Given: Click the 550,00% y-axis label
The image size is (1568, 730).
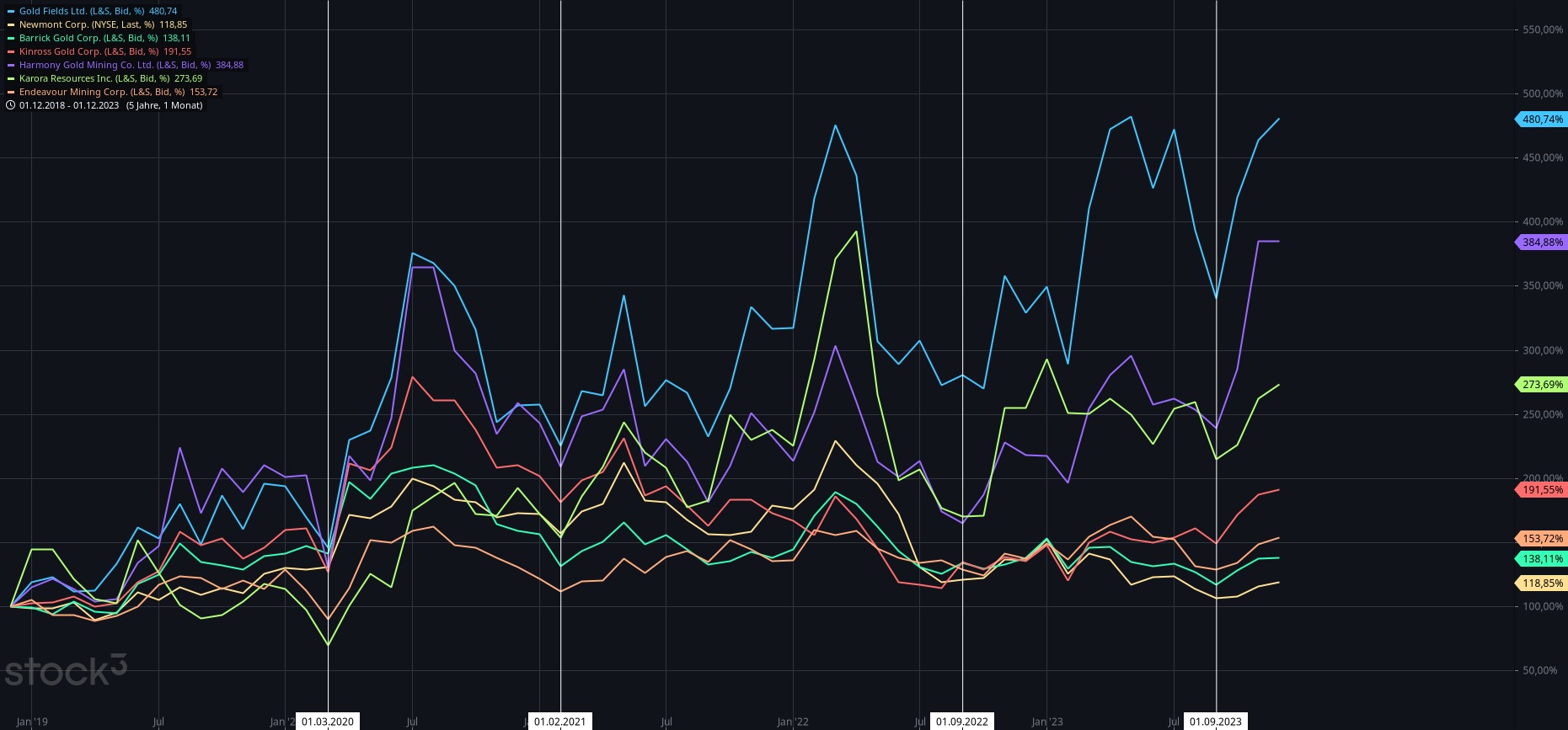Looking at the screenshot, I should pyautogui.click(x=1543, y=29).
